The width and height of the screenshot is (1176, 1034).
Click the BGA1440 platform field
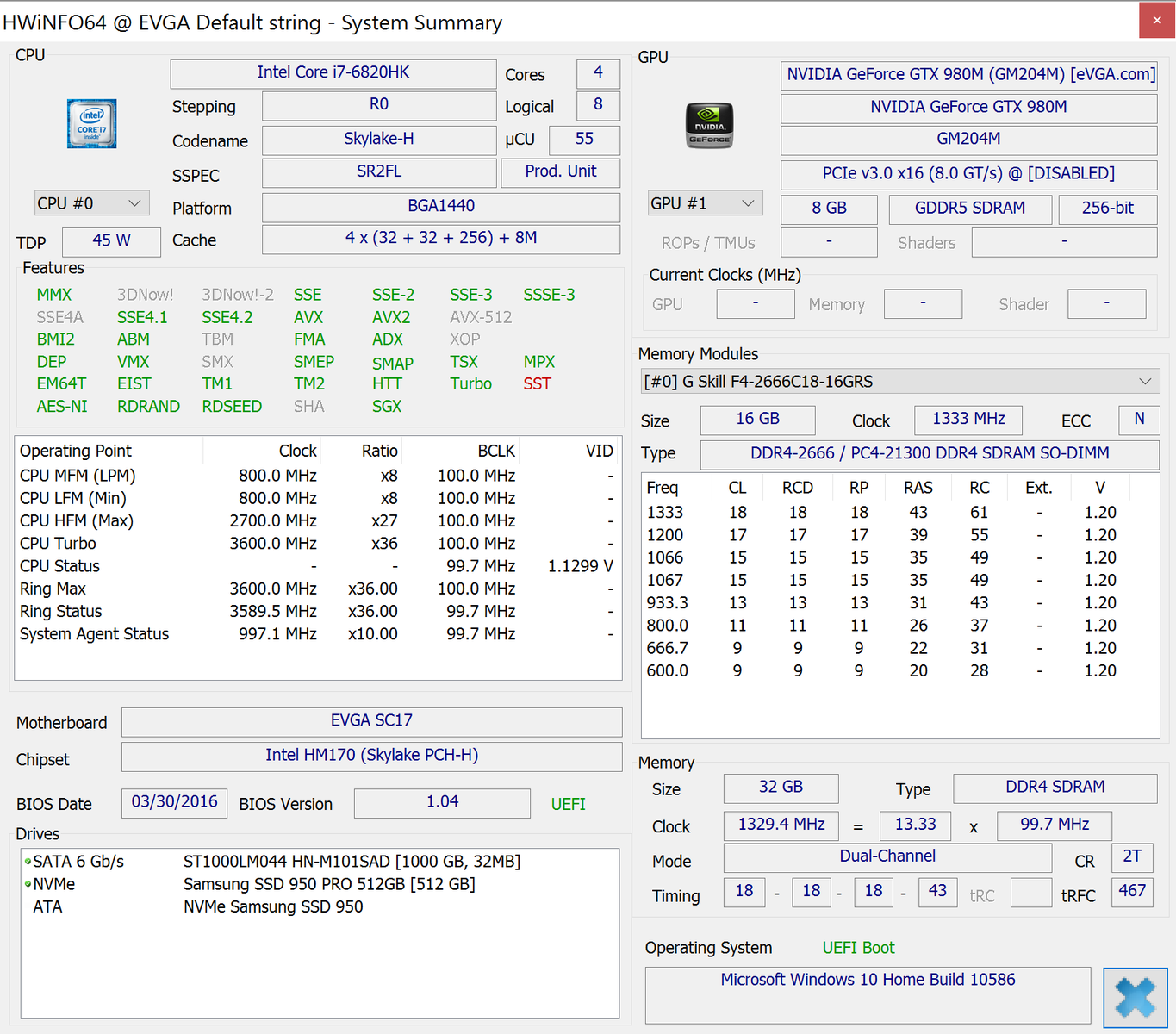(x=441, y=207)
